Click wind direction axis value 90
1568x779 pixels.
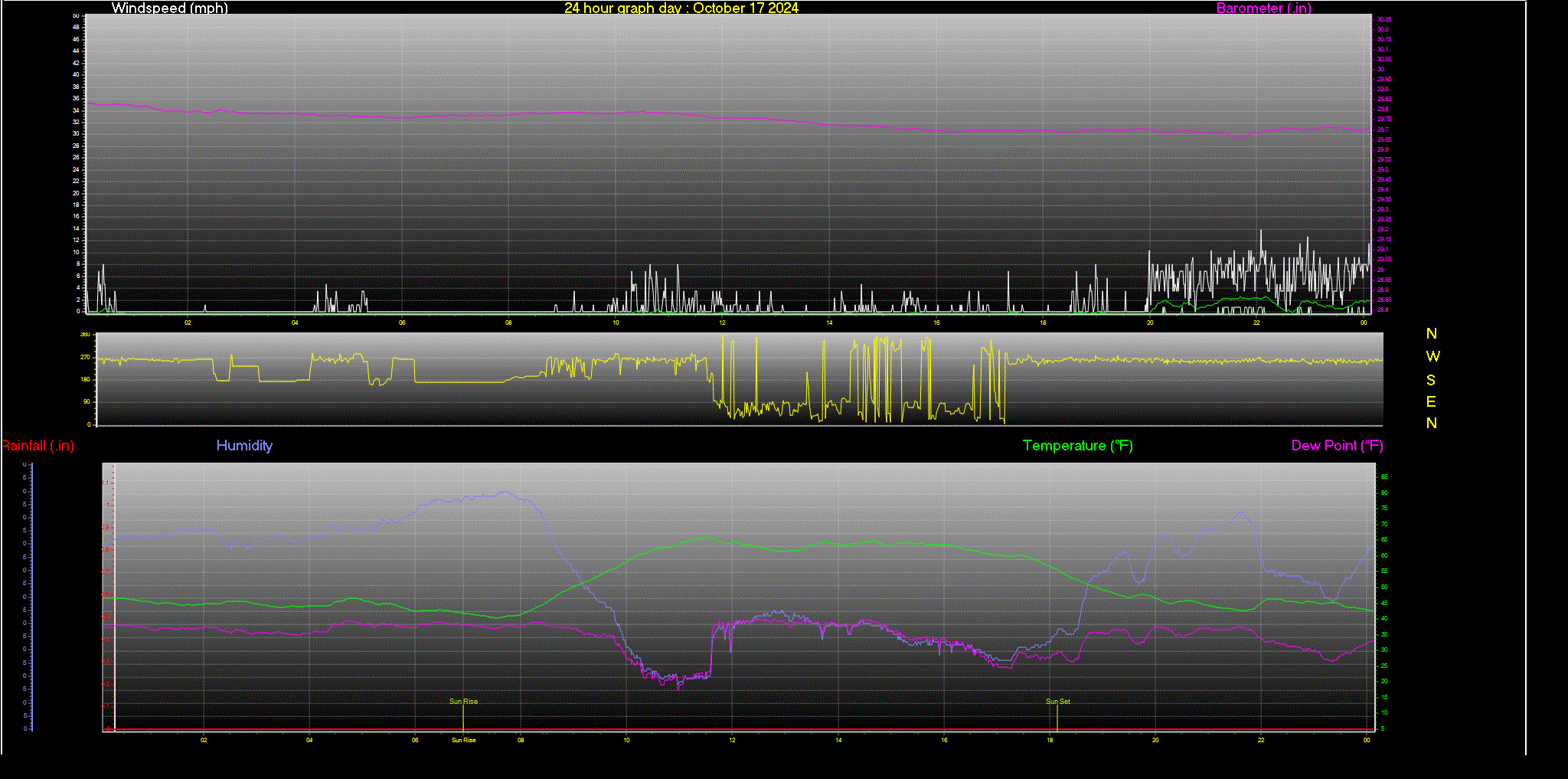(x=87, y=401)
